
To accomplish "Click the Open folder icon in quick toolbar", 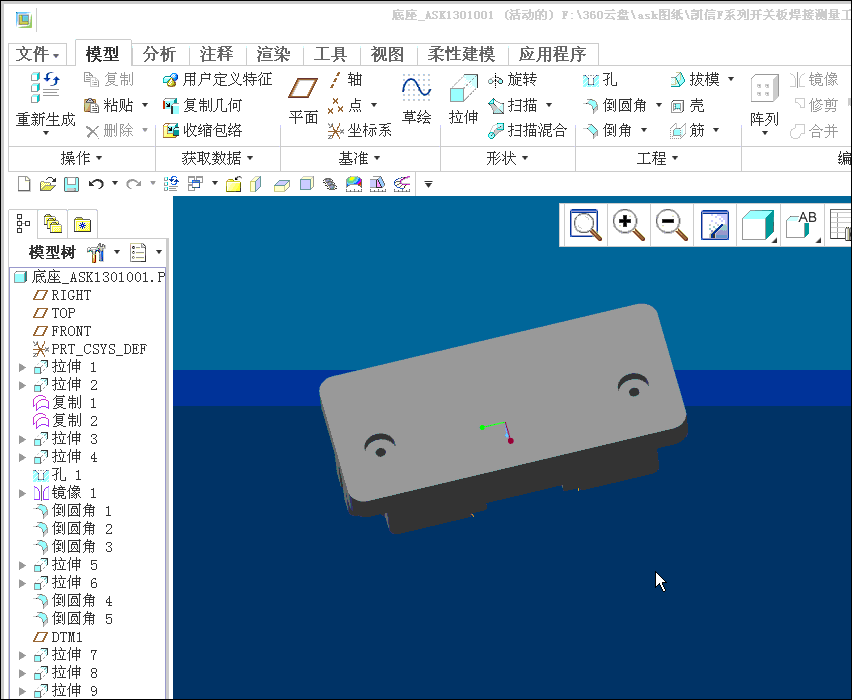I will click(x=48, y=184).
